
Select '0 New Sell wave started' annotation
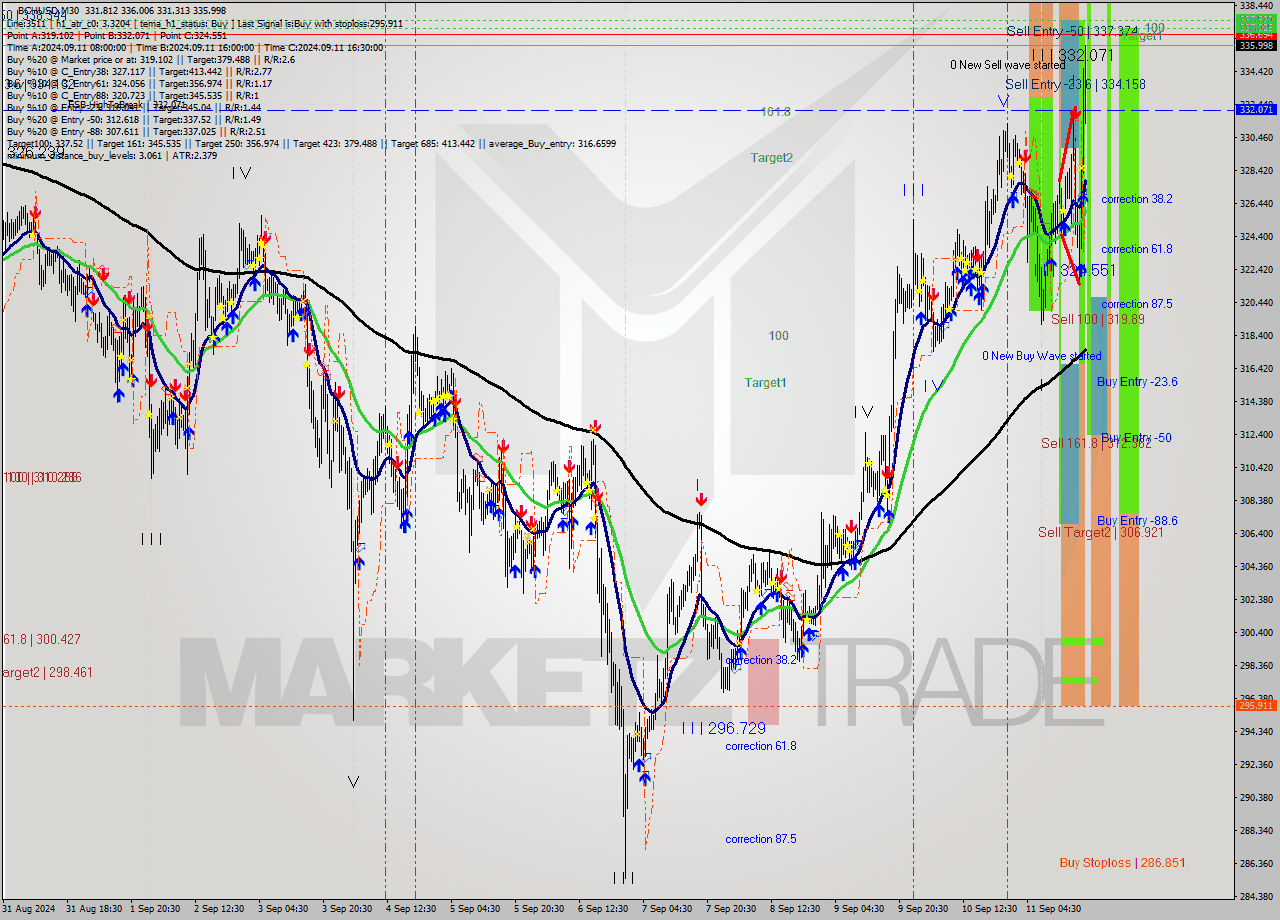pos(1007,65)
